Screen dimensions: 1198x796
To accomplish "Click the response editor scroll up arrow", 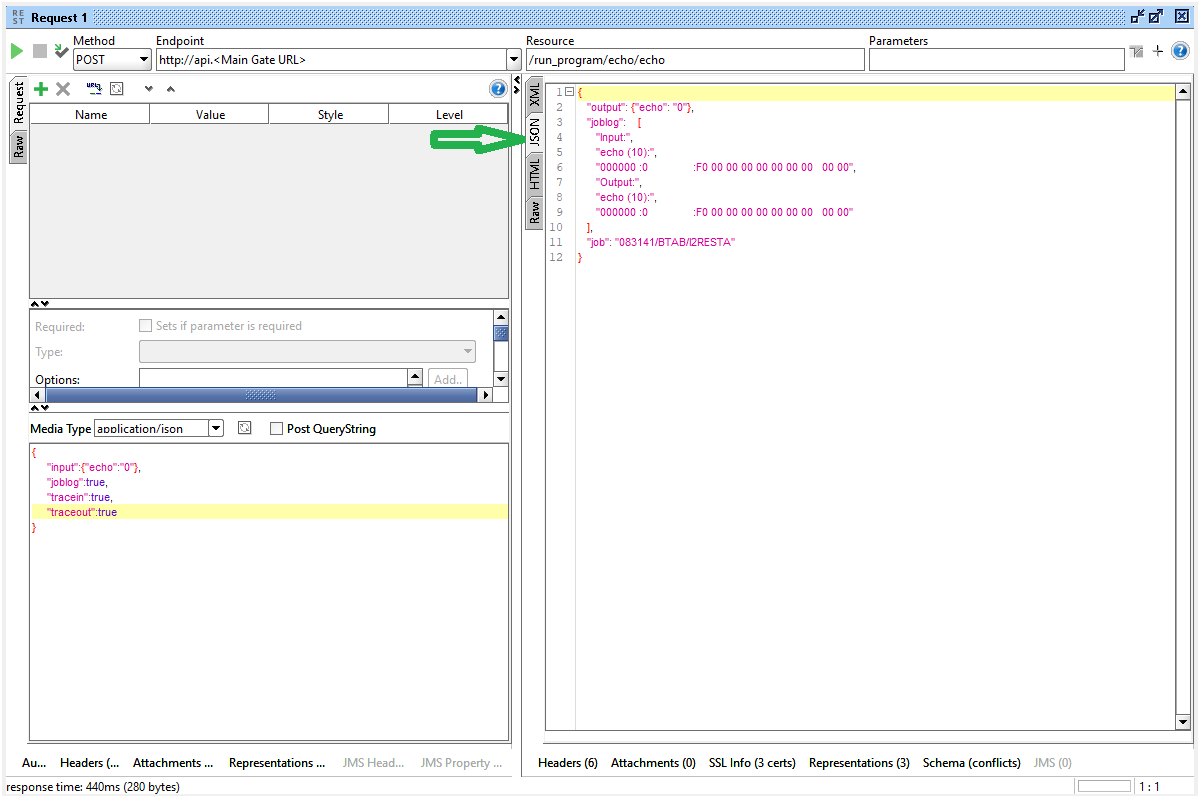I will (1183, 92).
